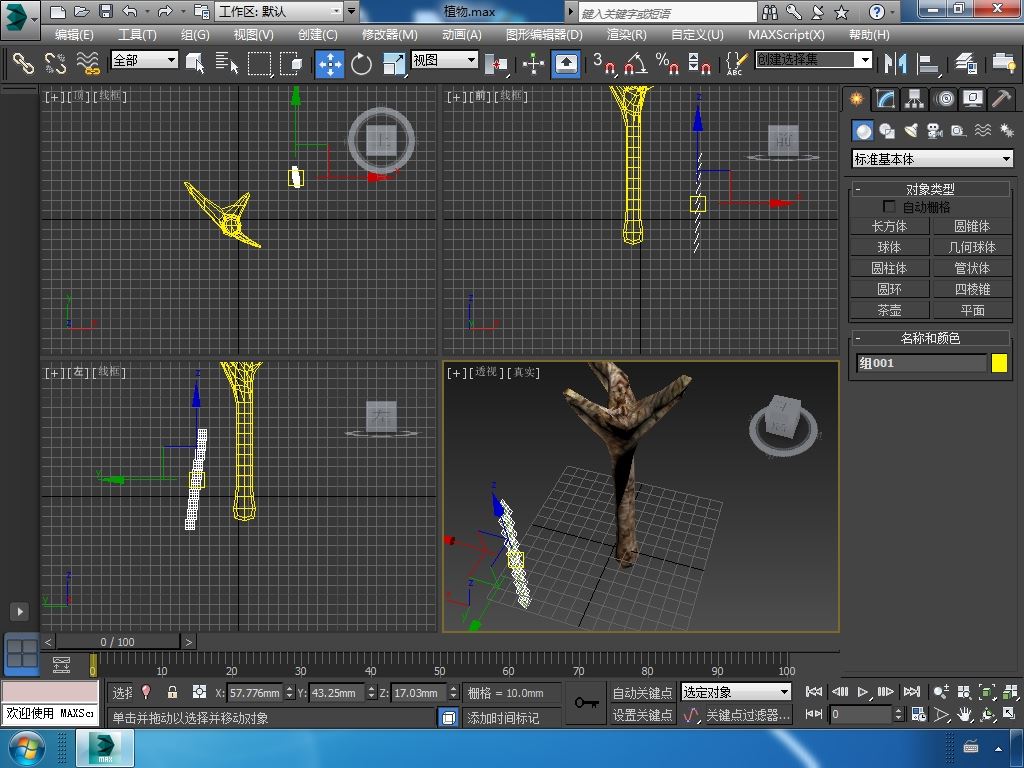Activate the Rotate tool

[x=362, y=64]
